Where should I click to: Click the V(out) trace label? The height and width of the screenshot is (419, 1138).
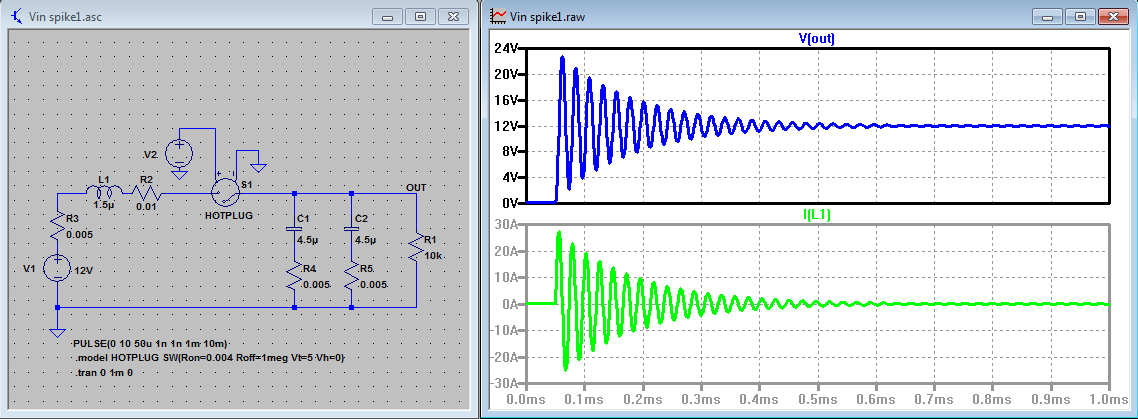[x=817, y=39]
